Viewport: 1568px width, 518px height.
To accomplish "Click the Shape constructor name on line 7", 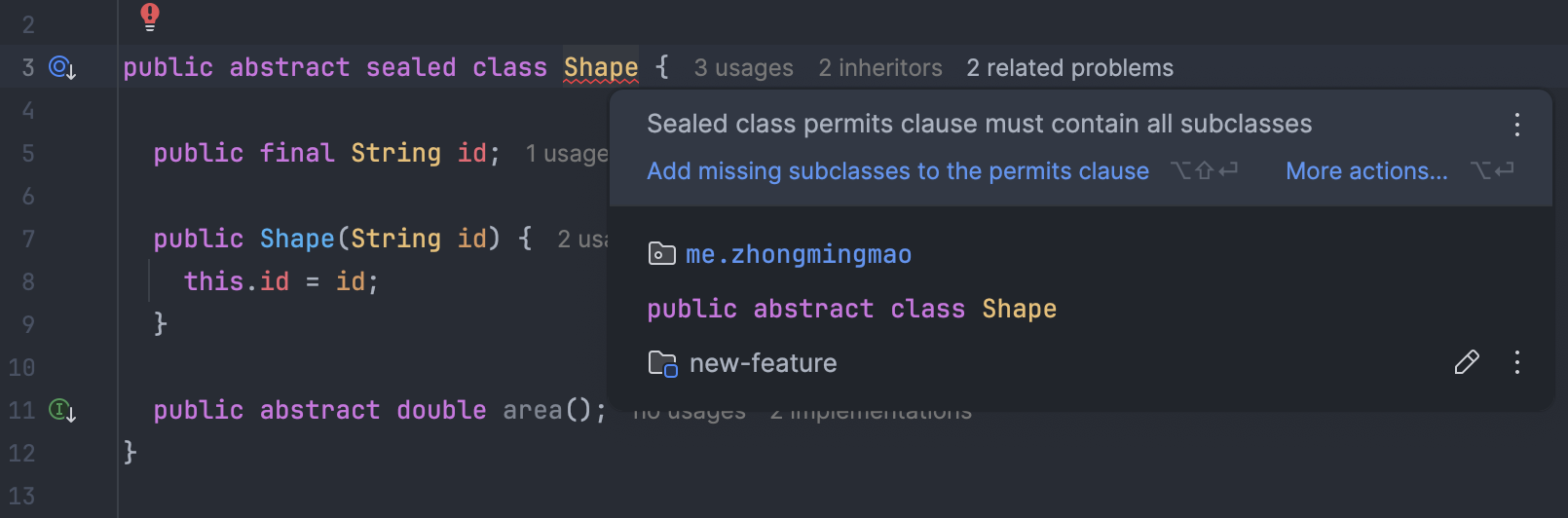I will pyautogui.click(x=296, y=239).
